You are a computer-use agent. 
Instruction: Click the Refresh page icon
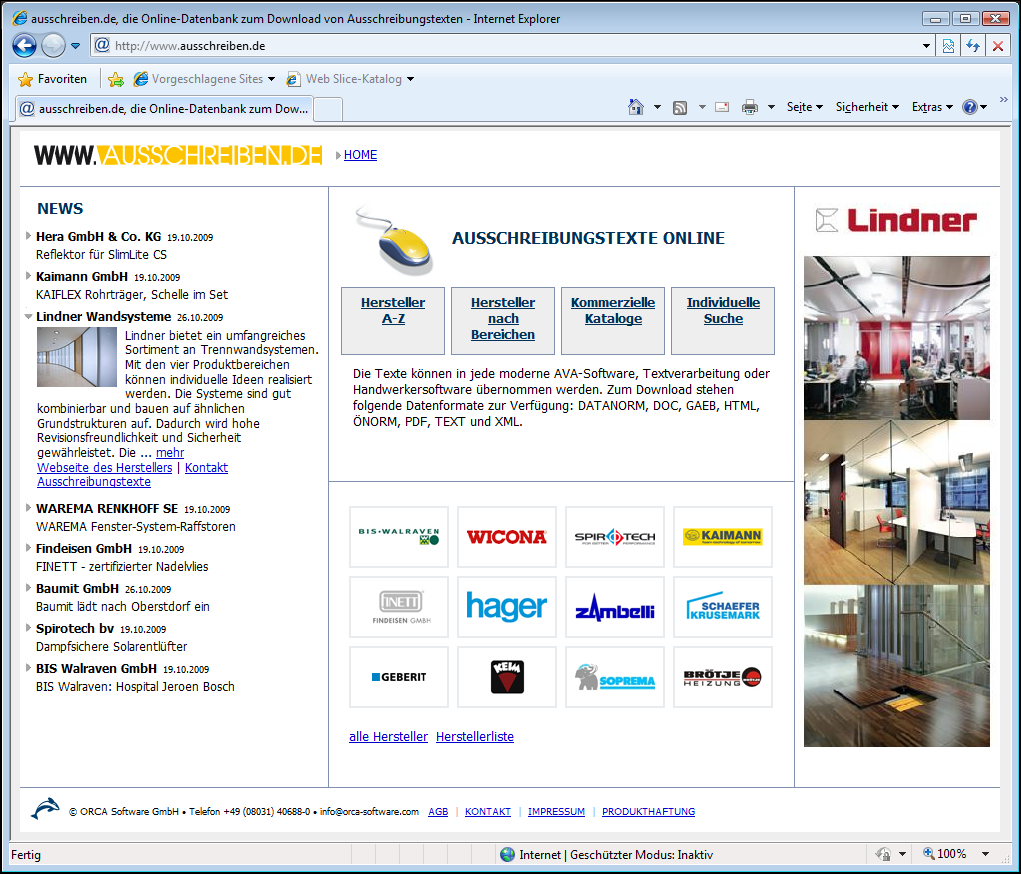click(973, 46)
